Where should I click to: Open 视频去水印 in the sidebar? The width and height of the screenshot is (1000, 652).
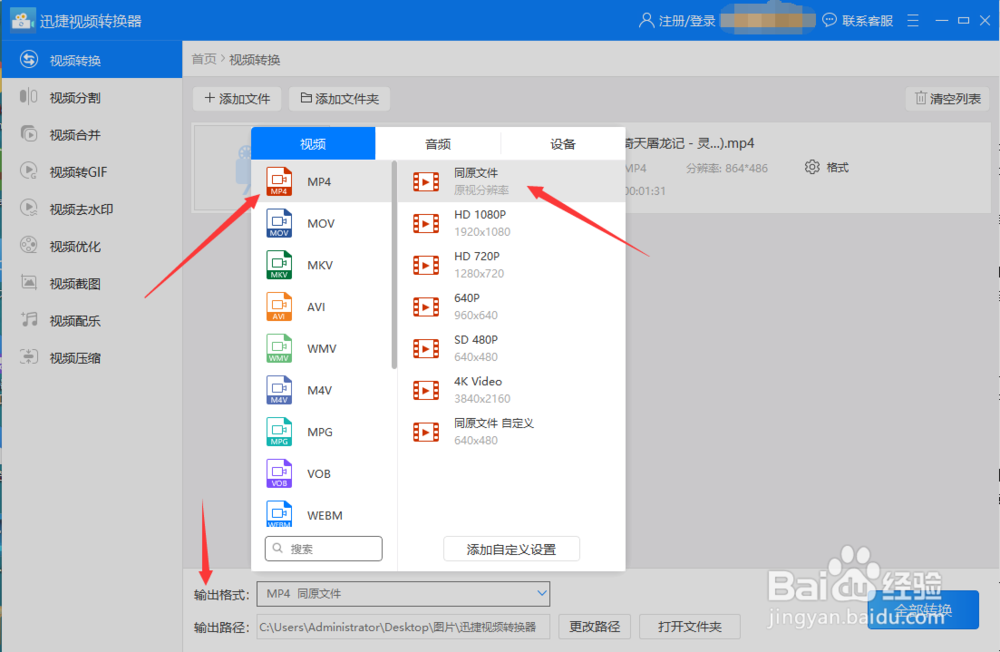pyautogui.click(x=92, y=209)
